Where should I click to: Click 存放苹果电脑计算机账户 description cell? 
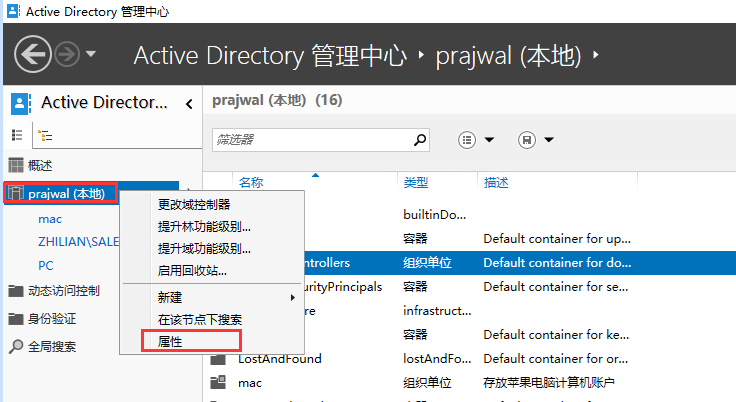click(x=549, y=383)
